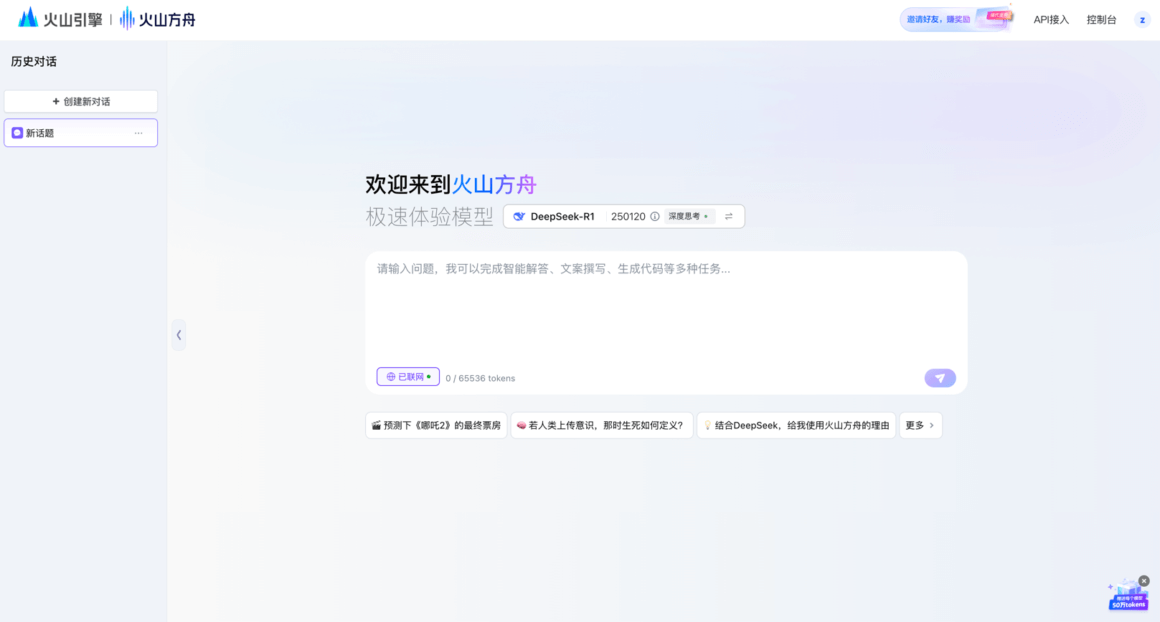Open the API接入 menu item
Viewport: 1160px width, 622px height.
click(x=1051, y=19)
